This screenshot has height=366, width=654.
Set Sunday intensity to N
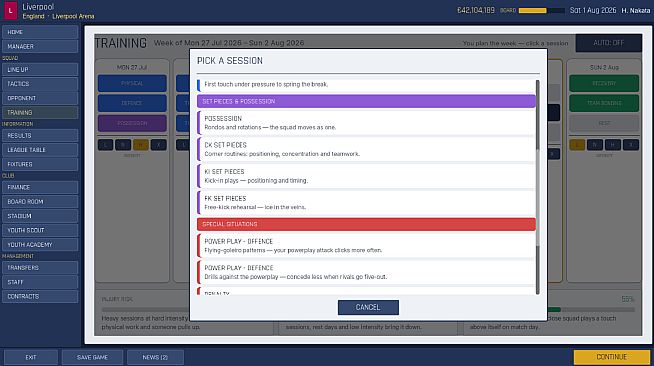click(595, 145)
